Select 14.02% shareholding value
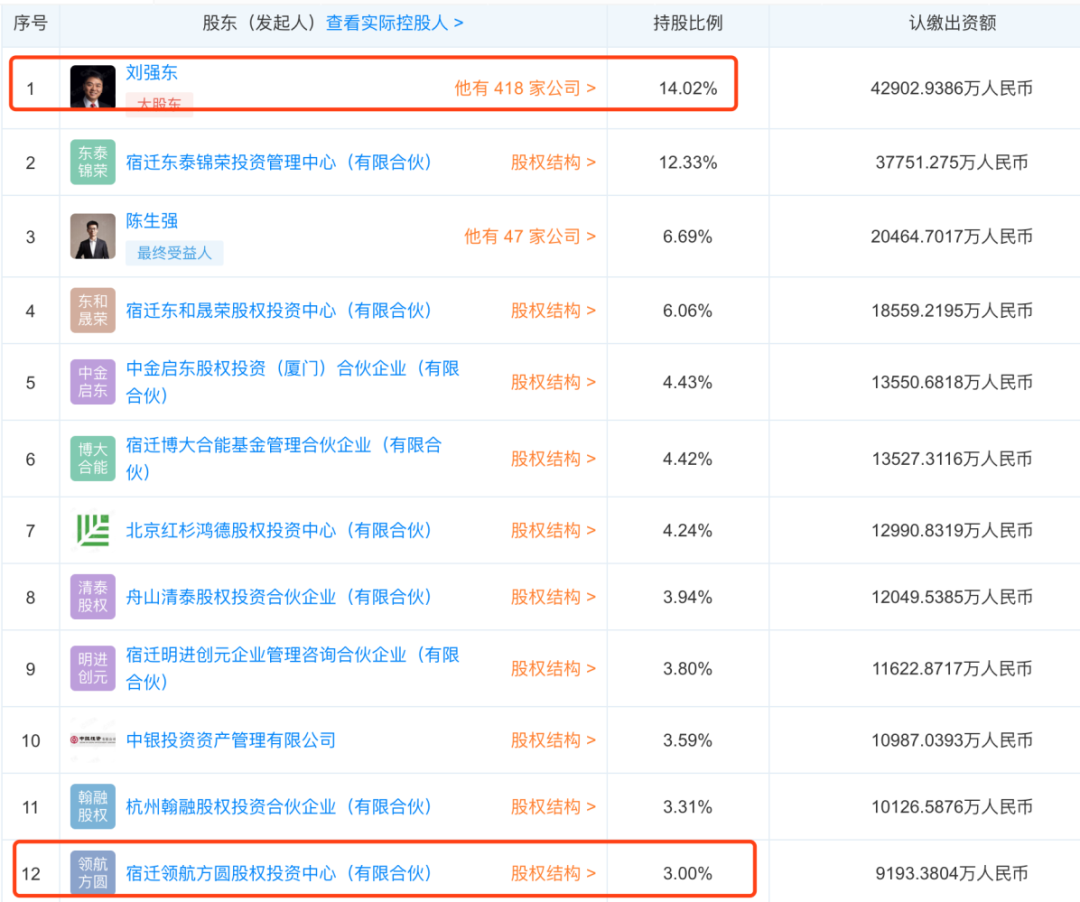1080x902 pixels. click(x=688, y=88)
